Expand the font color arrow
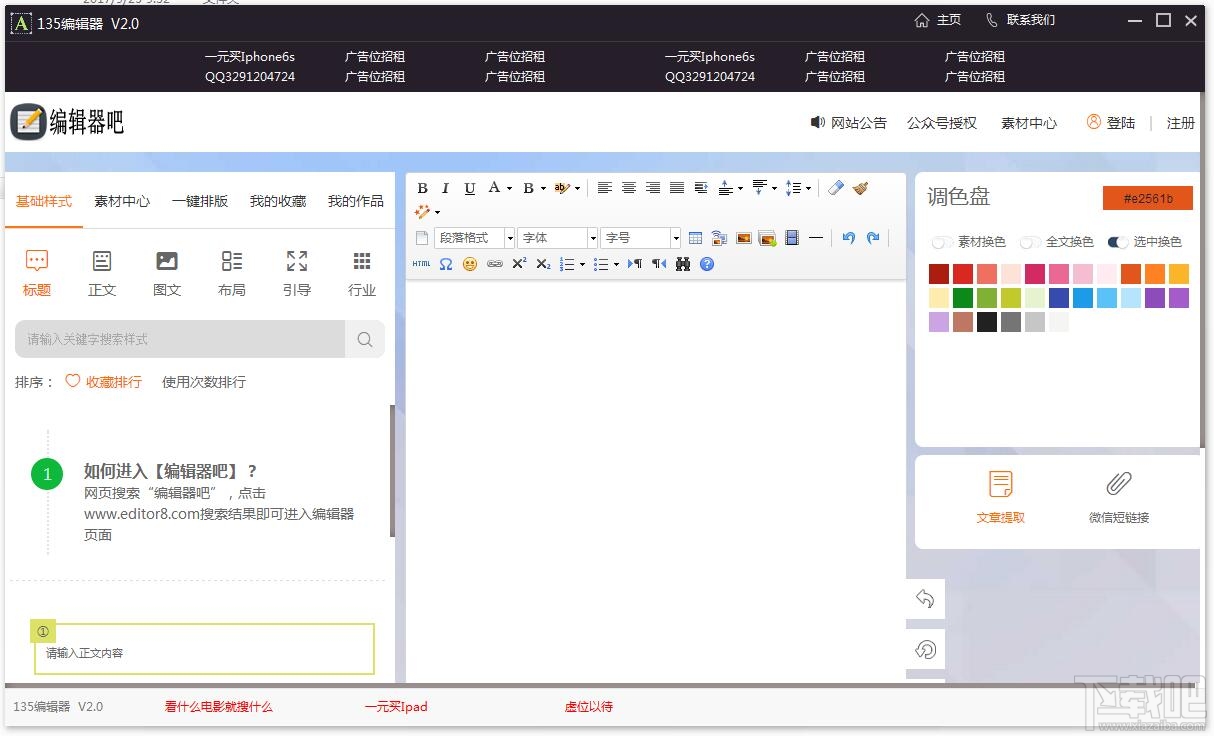1214x736 pixels. 509,188
